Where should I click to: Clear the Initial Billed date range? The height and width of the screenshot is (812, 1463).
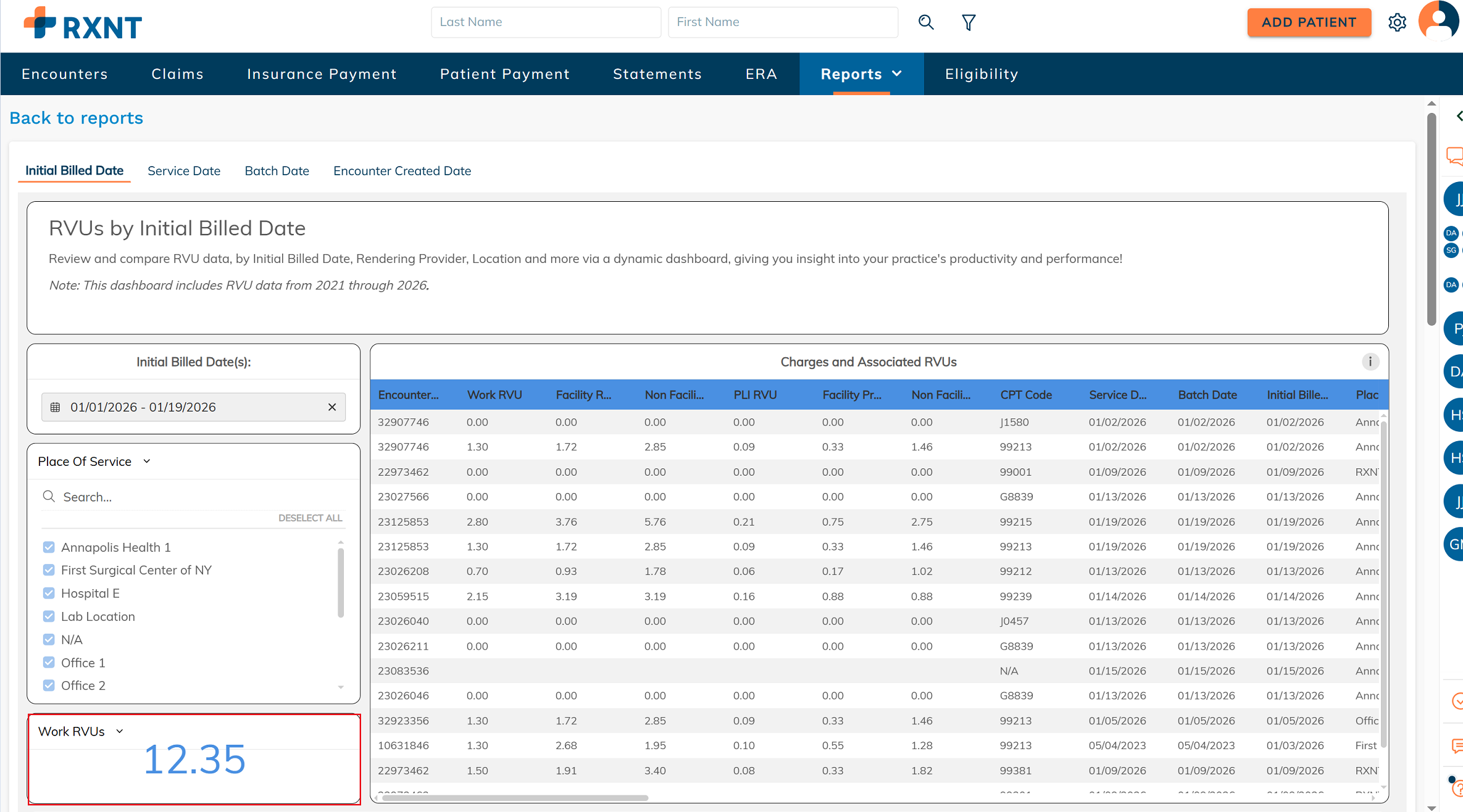pos(332,407)
